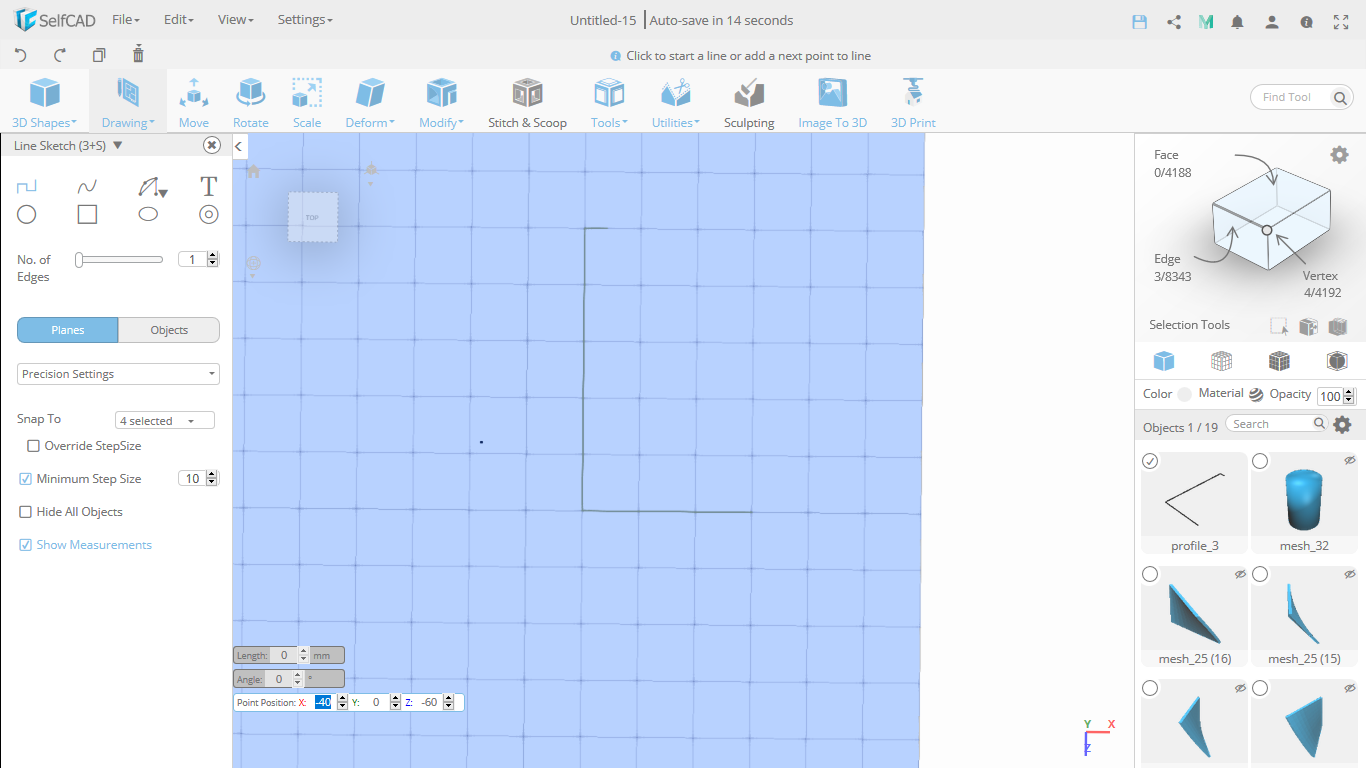This screenshot has height=768, width=1366.
Task: Select the Text sketch tool
Action: point(208,187)
